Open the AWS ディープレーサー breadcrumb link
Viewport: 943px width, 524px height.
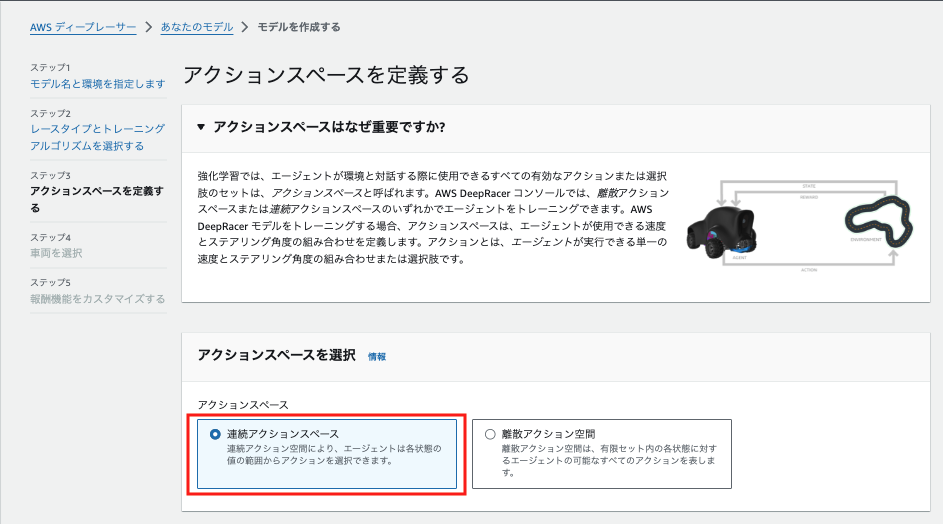point(83,27)
